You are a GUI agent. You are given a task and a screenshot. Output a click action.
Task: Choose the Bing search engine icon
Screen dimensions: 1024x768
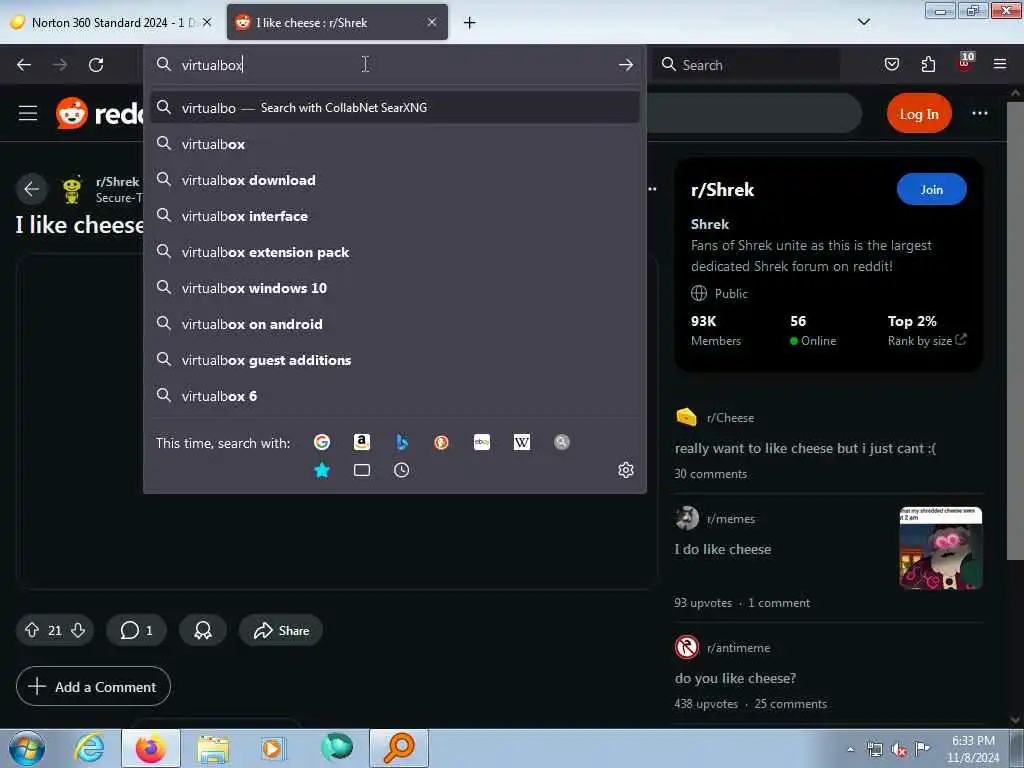click(402, 442)
